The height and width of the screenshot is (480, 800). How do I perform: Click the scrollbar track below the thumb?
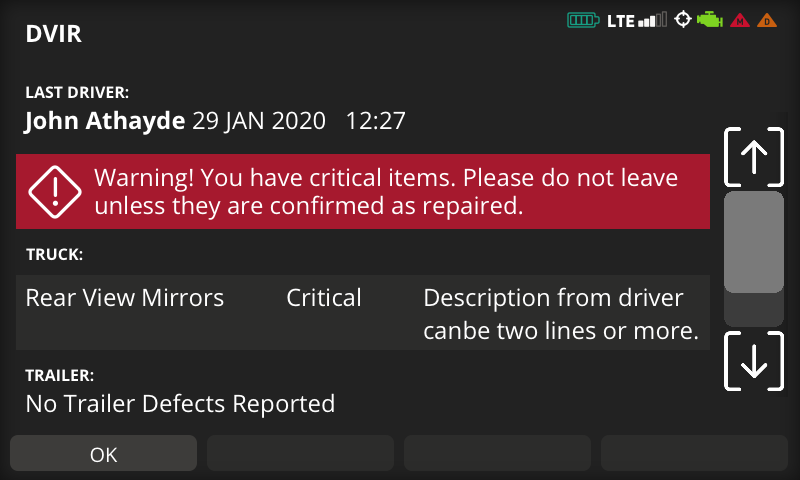[x=753, y=309]
